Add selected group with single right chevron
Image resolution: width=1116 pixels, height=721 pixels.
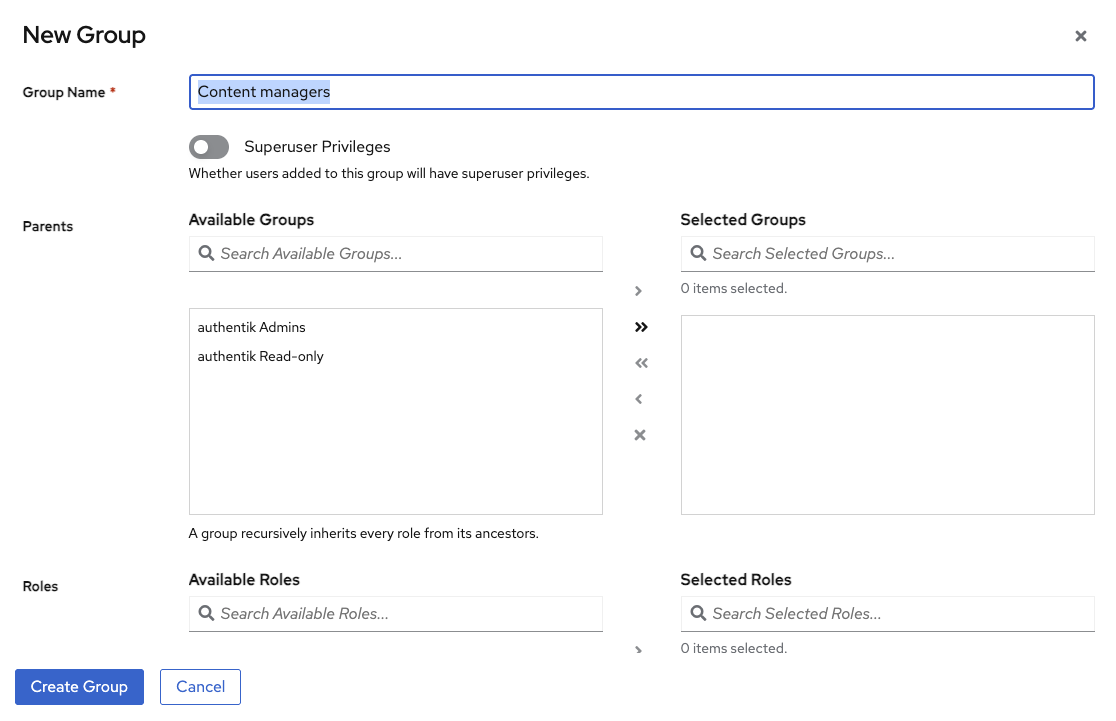tap(639, 291)
